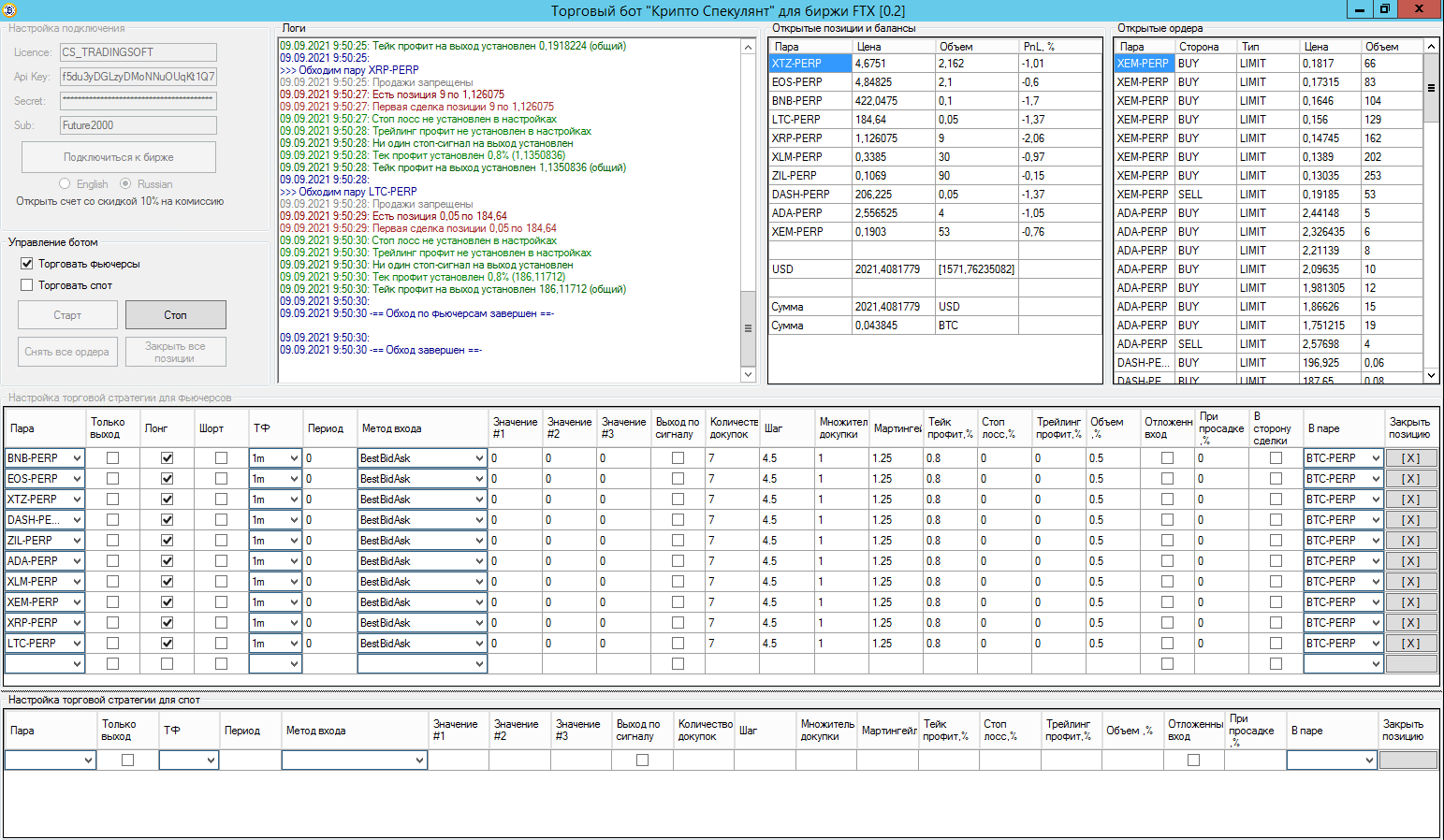Toggle Лонг checkbox for LTC-PERP row
Viewport: 1444px width, 840px height.
click(x=167, y=644)
